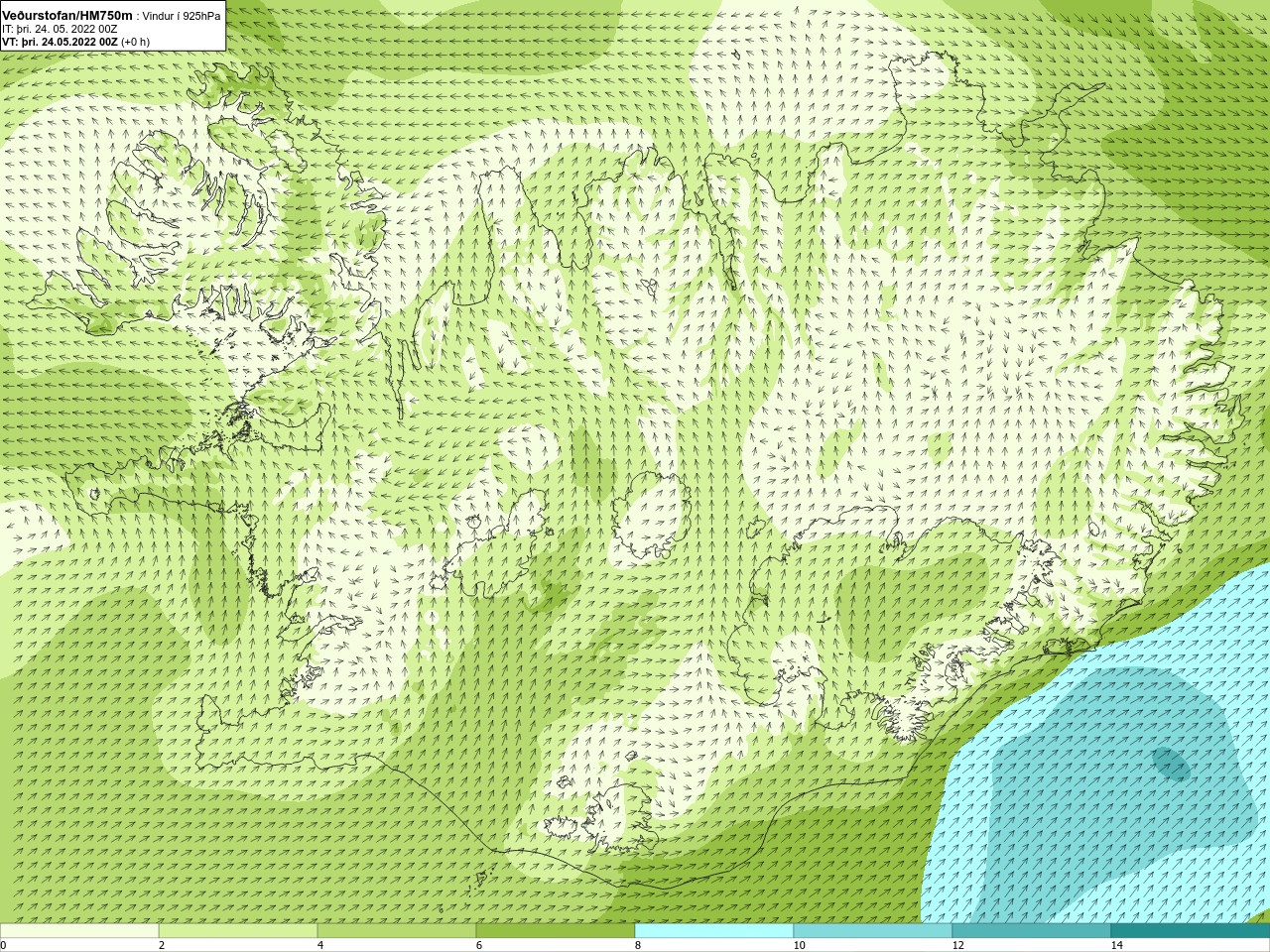This screenshot has width=1270, height=952.
Task: Click the VT valid time line
Action: click(x=75, y=42)
